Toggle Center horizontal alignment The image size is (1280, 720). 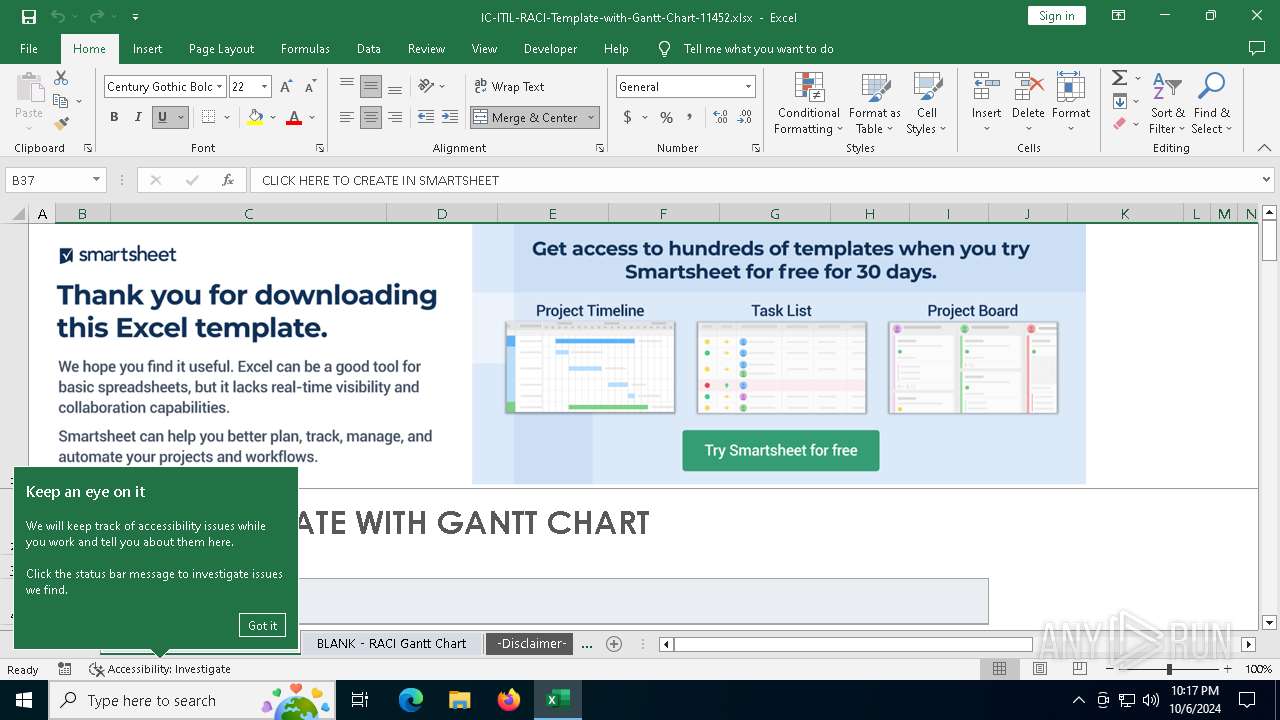[x=371, y=117]
